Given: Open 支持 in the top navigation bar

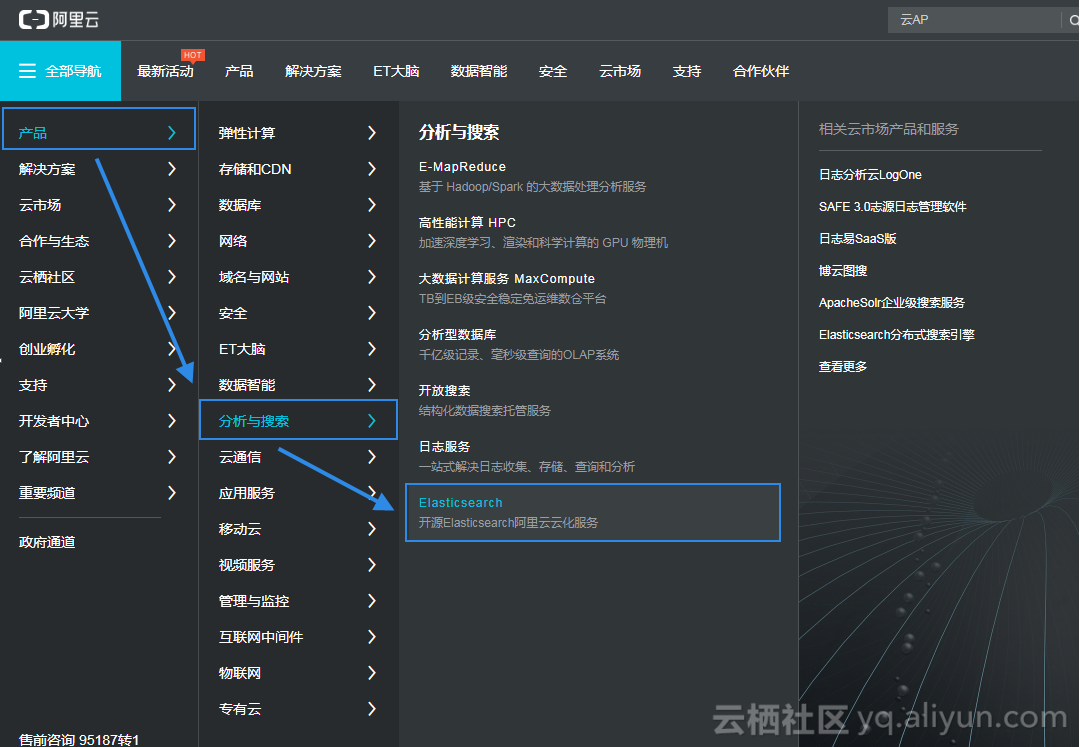Looking at the screenshot, I should click(x=687, y=71).
